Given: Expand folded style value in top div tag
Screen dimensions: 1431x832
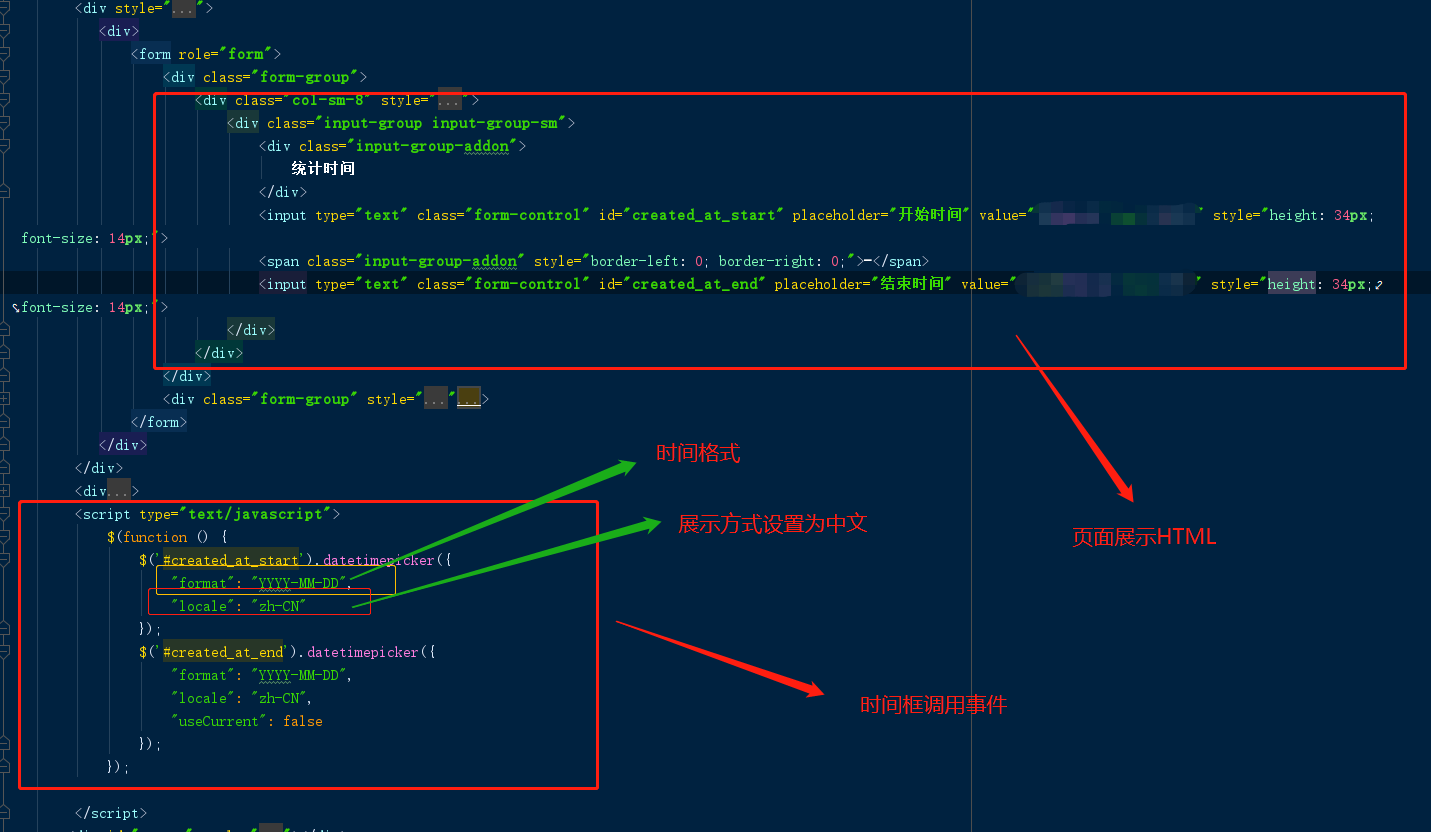Looking at the screenshot, I should point(183,8).
